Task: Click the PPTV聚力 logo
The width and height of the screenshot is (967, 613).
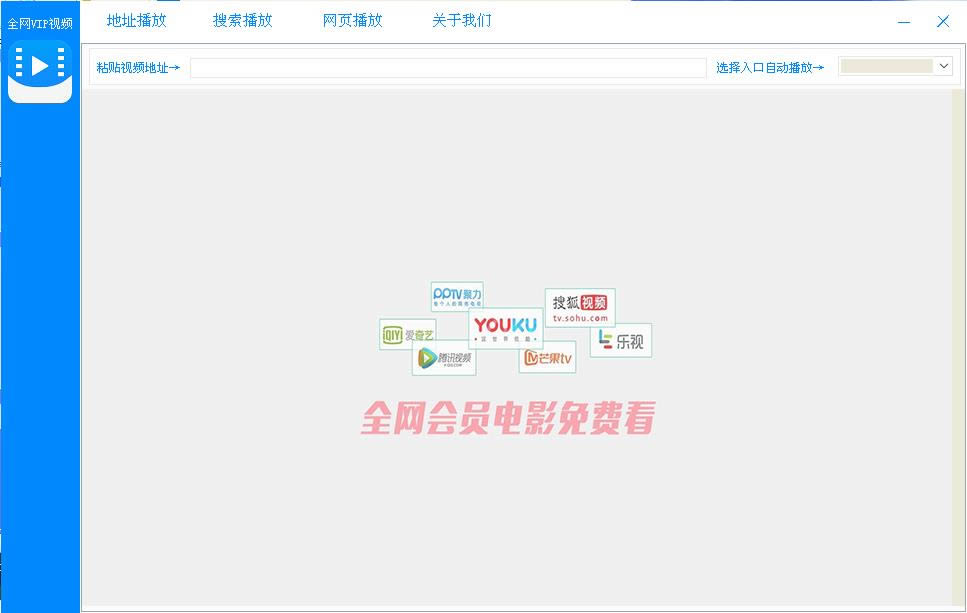Action: (x=457, y=296)
